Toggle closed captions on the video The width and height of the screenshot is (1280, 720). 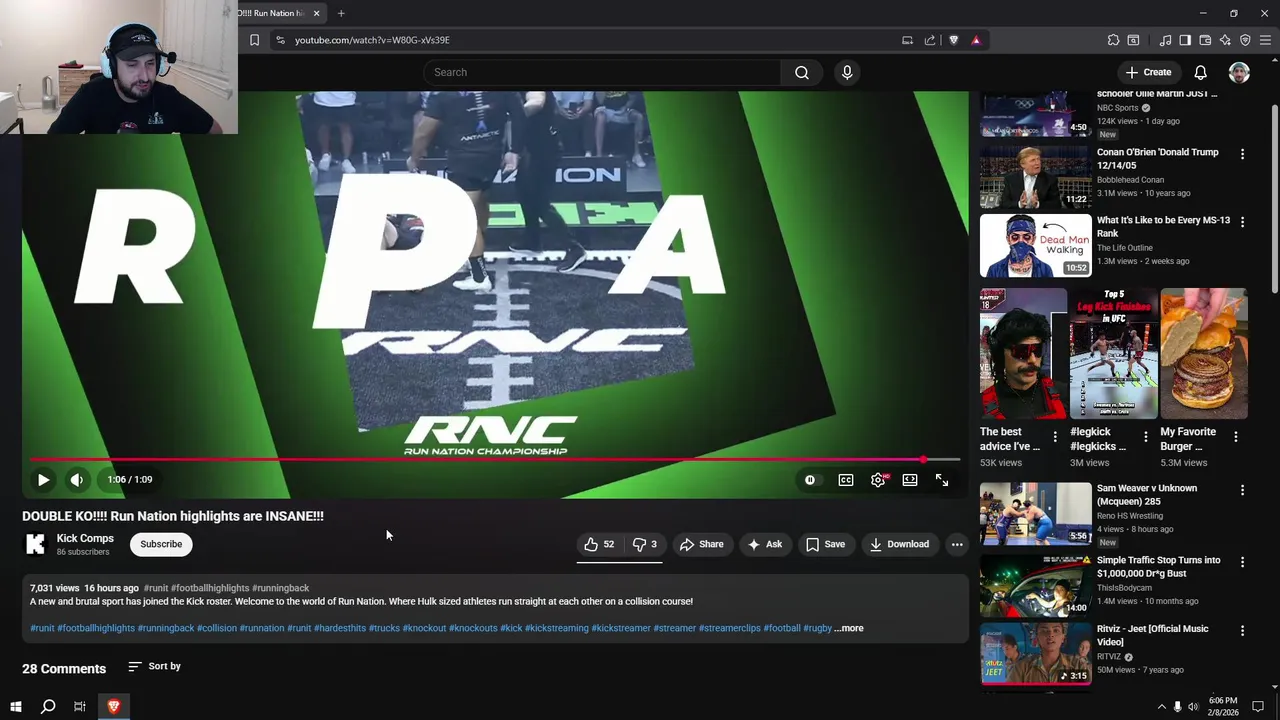[846, 480]
